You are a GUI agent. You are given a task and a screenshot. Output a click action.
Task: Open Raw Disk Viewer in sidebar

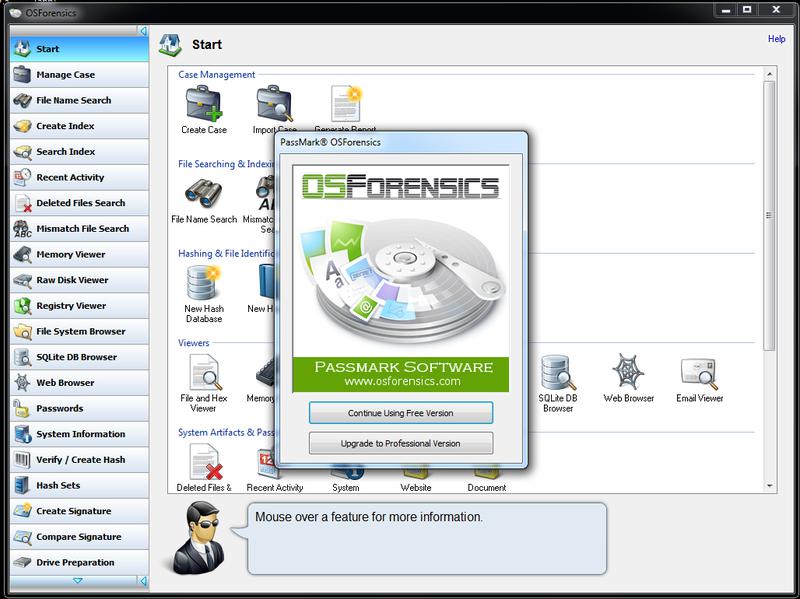point(80,280)
